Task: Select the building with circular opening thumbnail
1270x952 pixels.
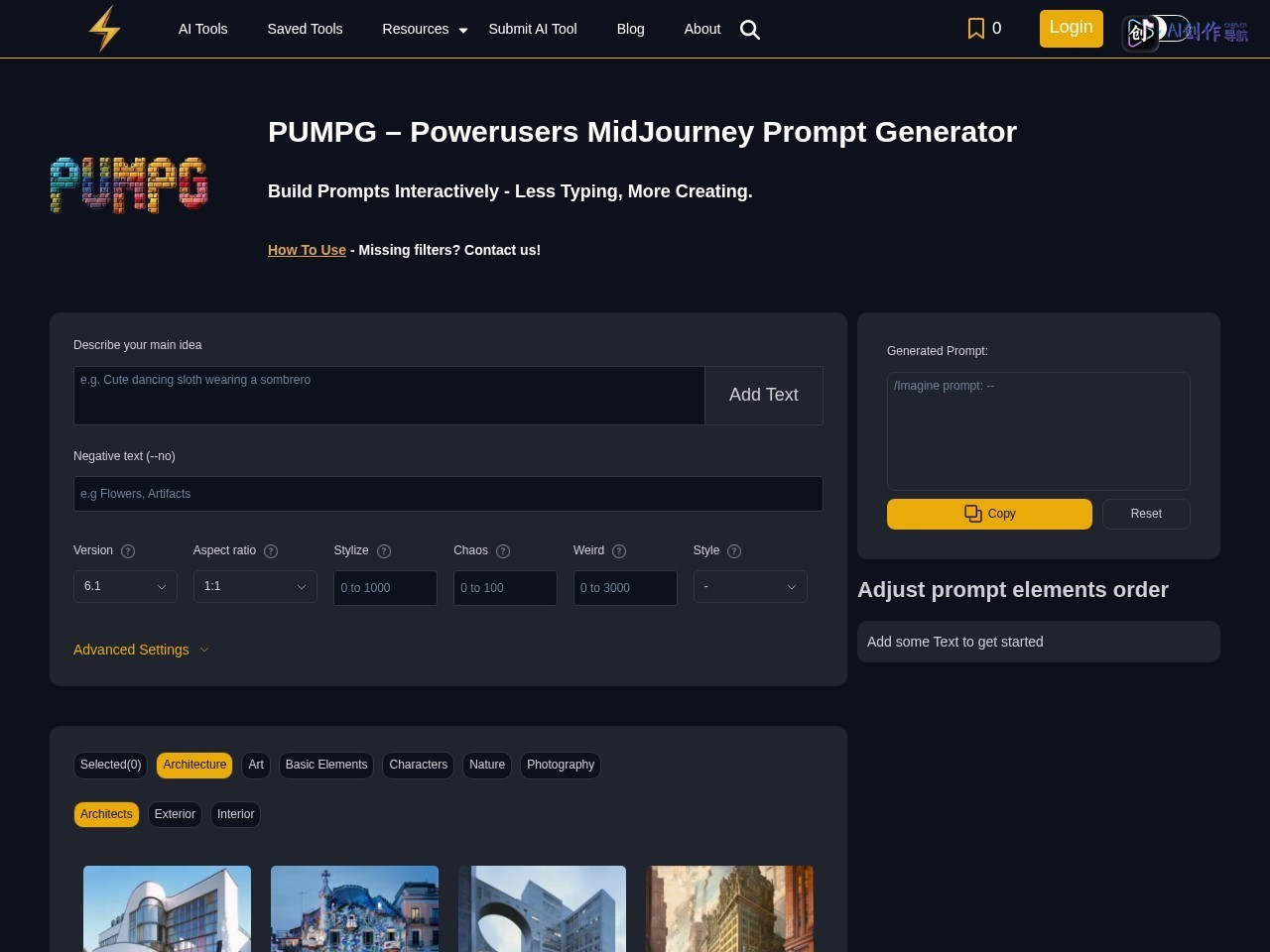Action: coord(542,908)
